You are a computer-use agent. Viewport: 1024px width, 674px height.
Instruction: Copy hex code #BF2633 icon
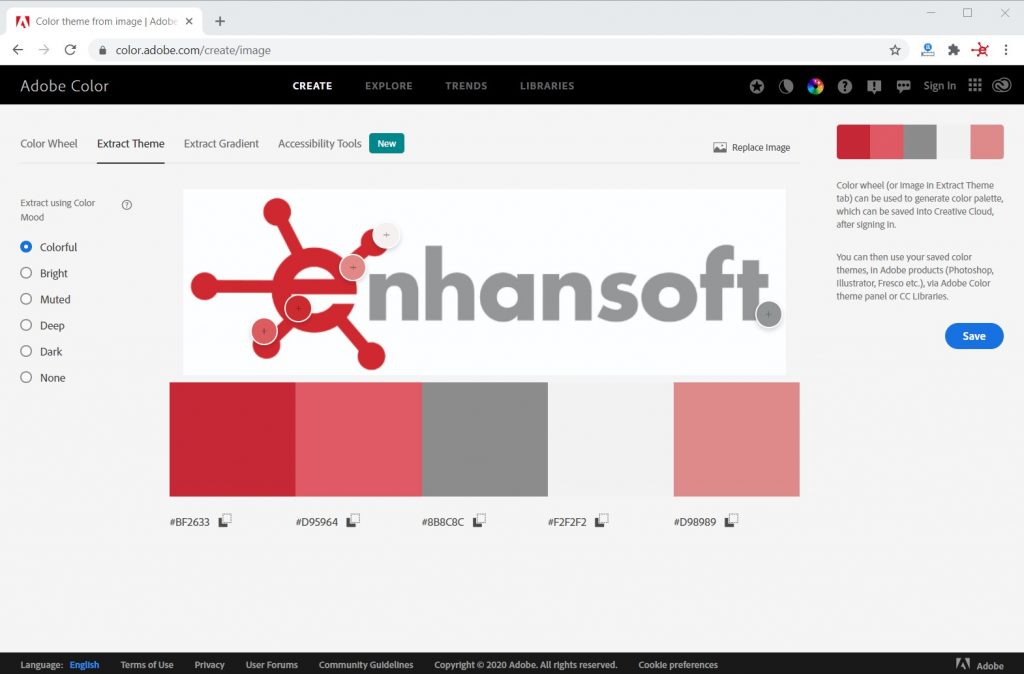click(x=225, y=521)
